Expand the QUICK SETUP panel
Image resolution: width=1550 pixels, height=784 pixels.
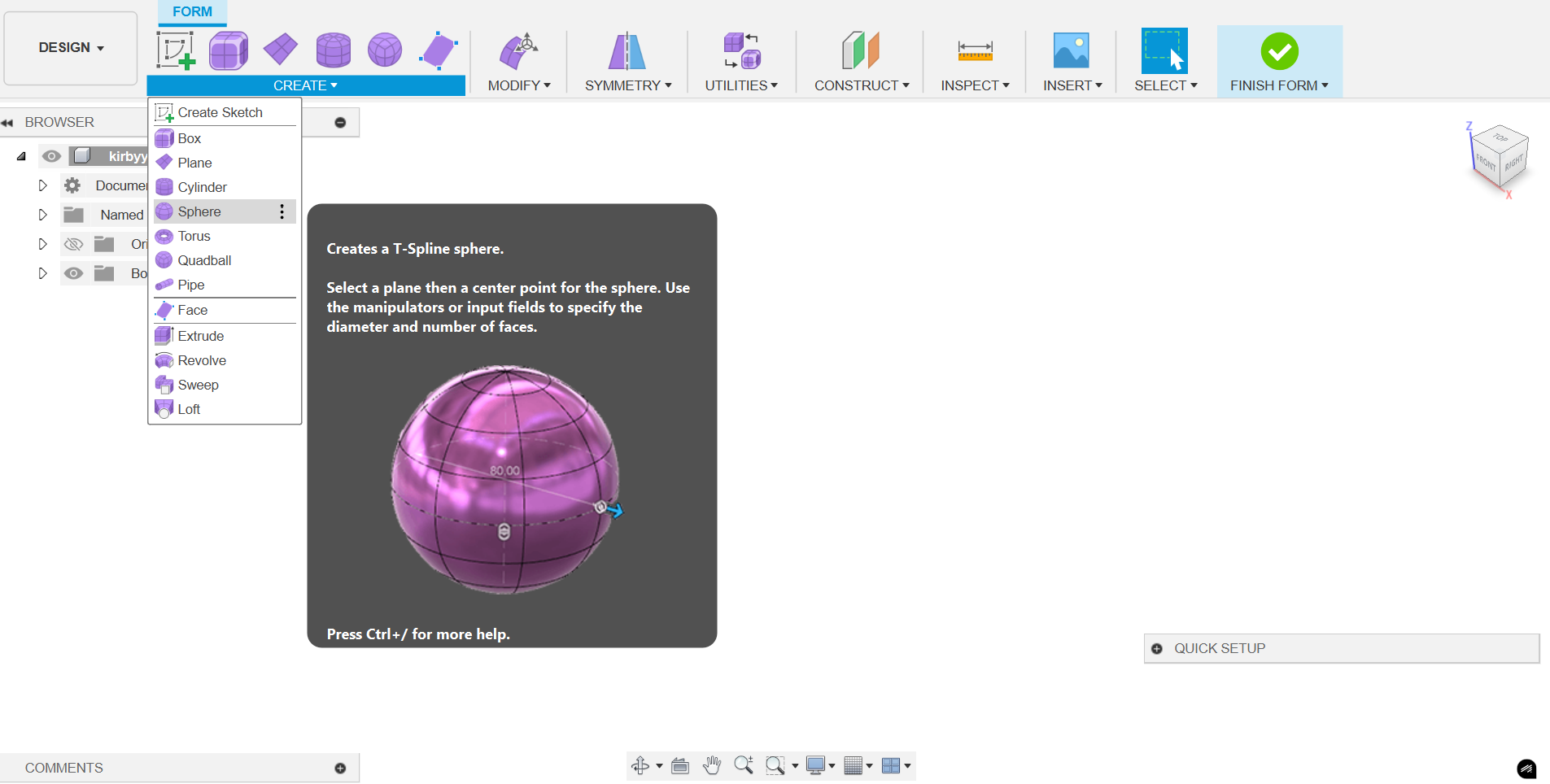pos(1157,648)
